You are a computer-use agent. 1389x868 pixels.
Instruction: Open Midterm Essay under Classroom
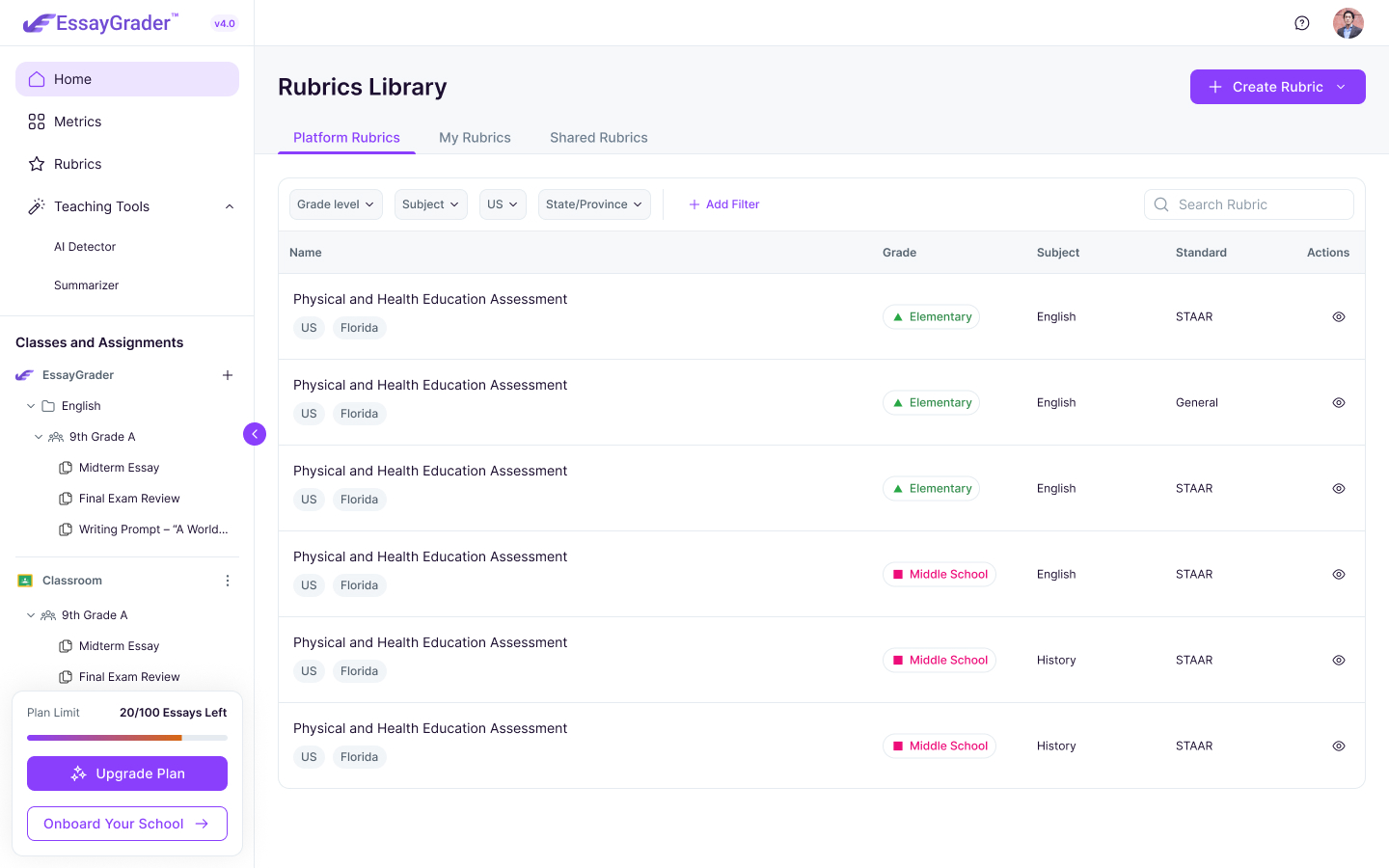(119, 646)
